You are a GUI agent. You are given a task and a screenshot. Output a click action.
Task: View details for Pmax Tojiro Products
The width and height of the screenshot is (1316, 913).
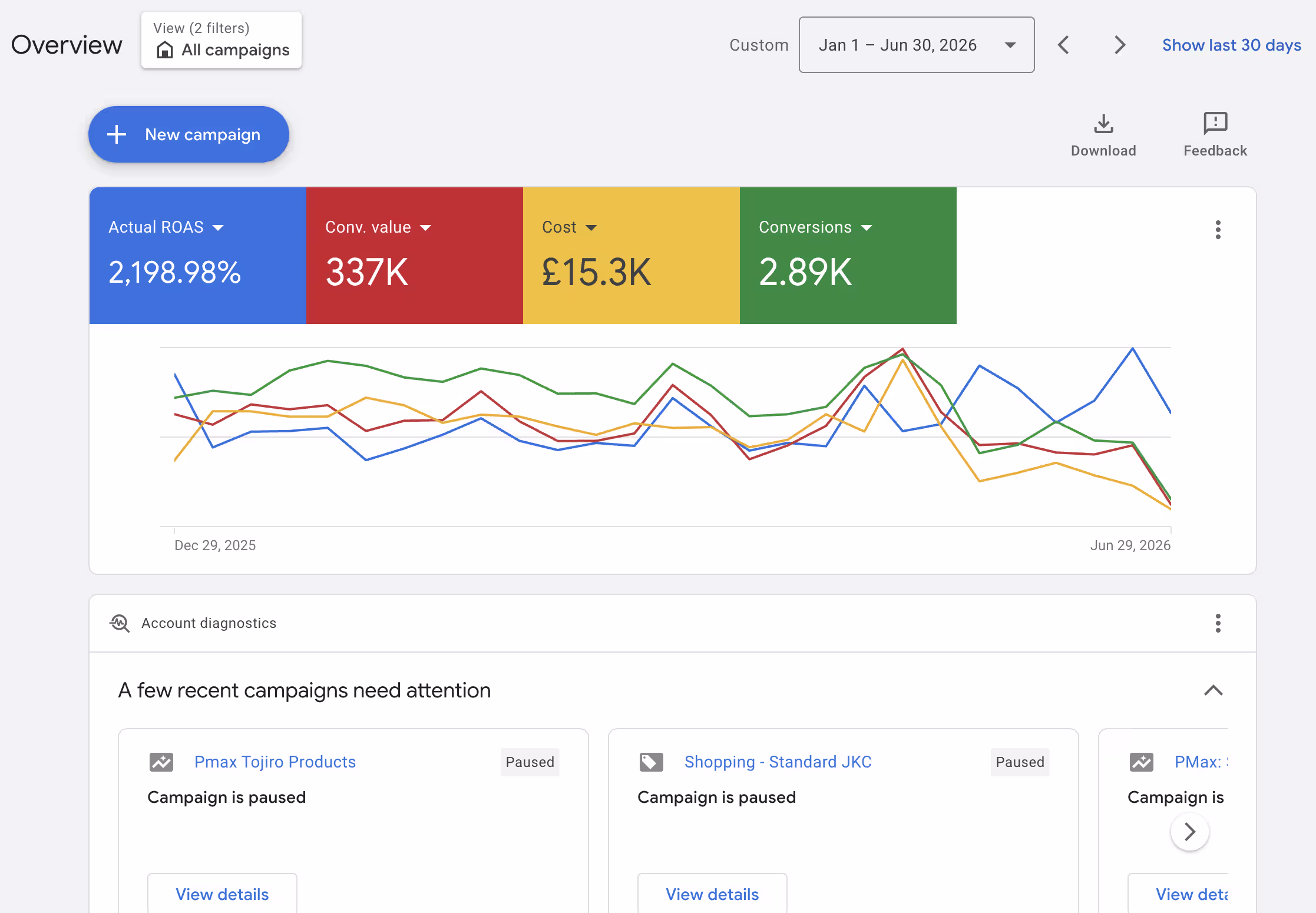[222, 894]
